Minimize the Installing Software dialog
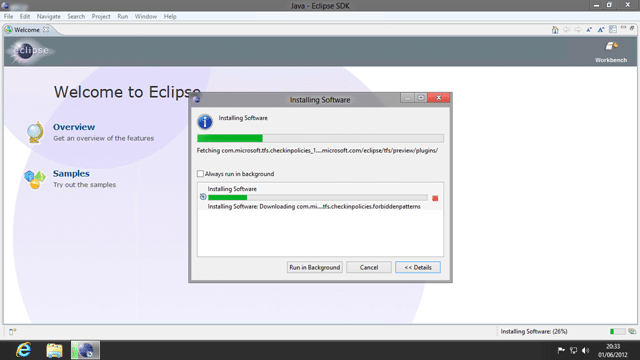 [x=407, y=98]
